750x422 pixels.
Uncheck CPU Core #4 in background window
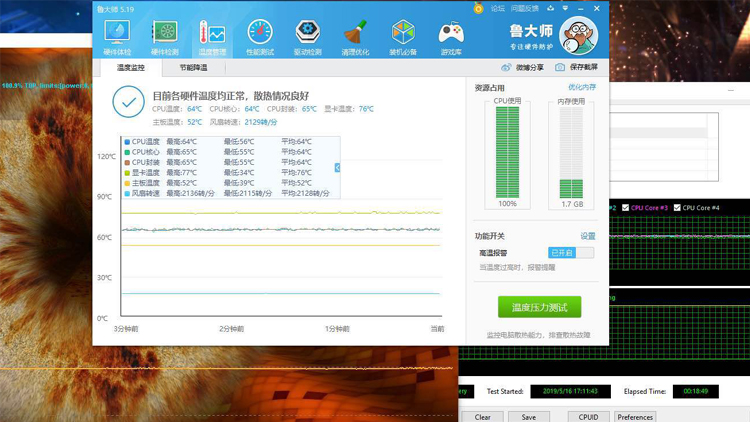pyautogui.click(x=677, y=208)
